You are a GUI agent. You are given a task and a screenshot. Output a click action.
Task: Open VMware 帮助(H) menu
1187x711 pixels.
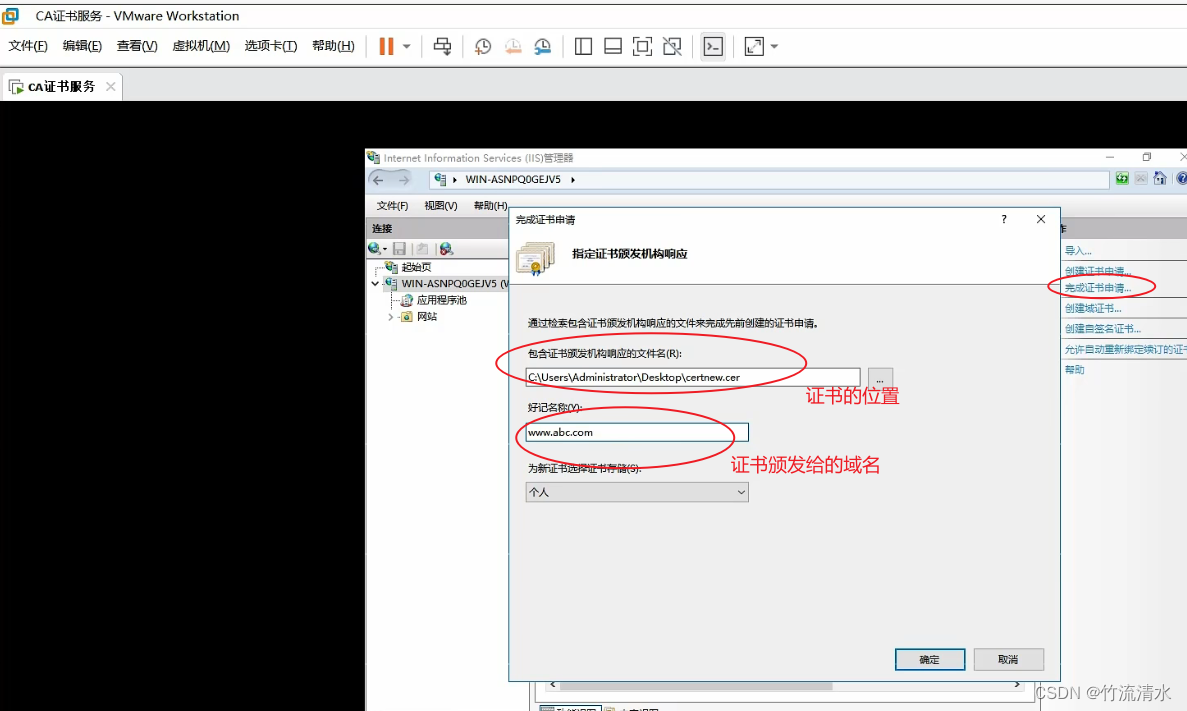[x=333, y=46]
